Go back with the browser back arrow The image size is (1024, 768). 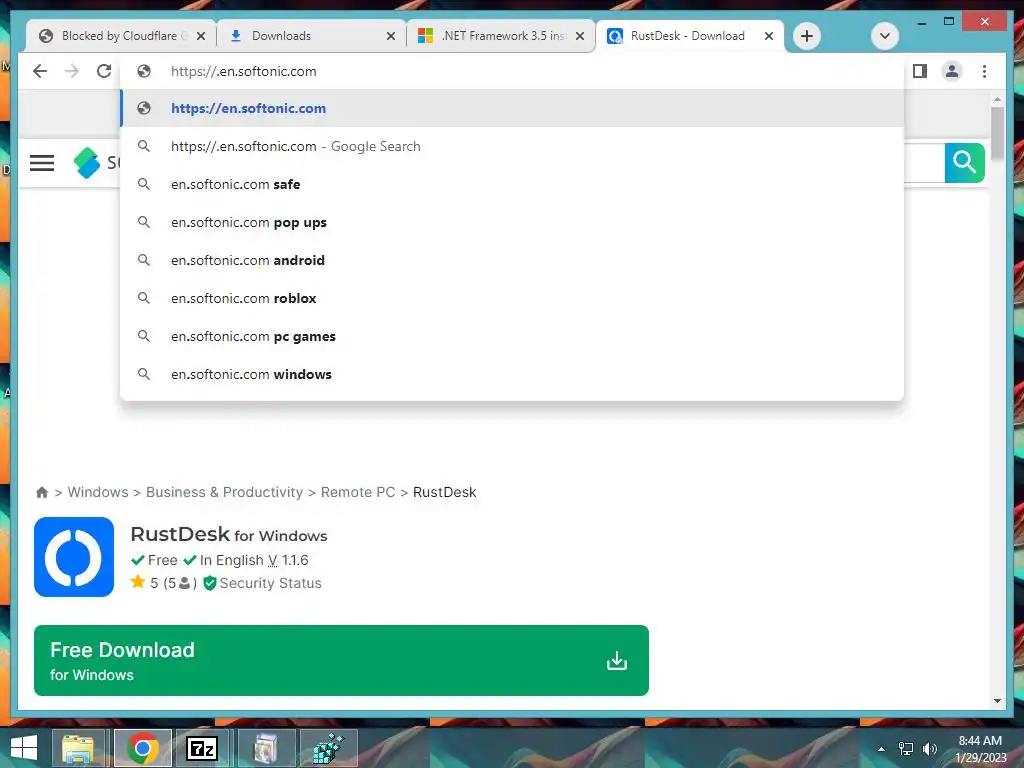tap(40, 71)
